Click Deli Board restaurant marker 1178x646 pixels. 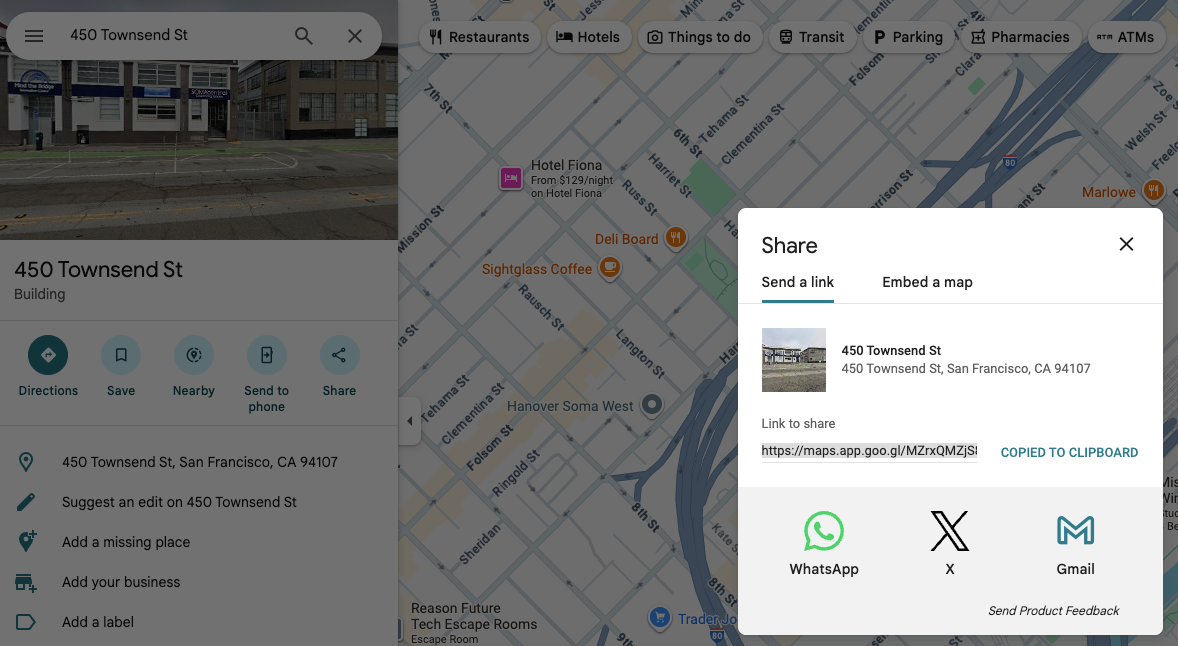tap(676, 239)
